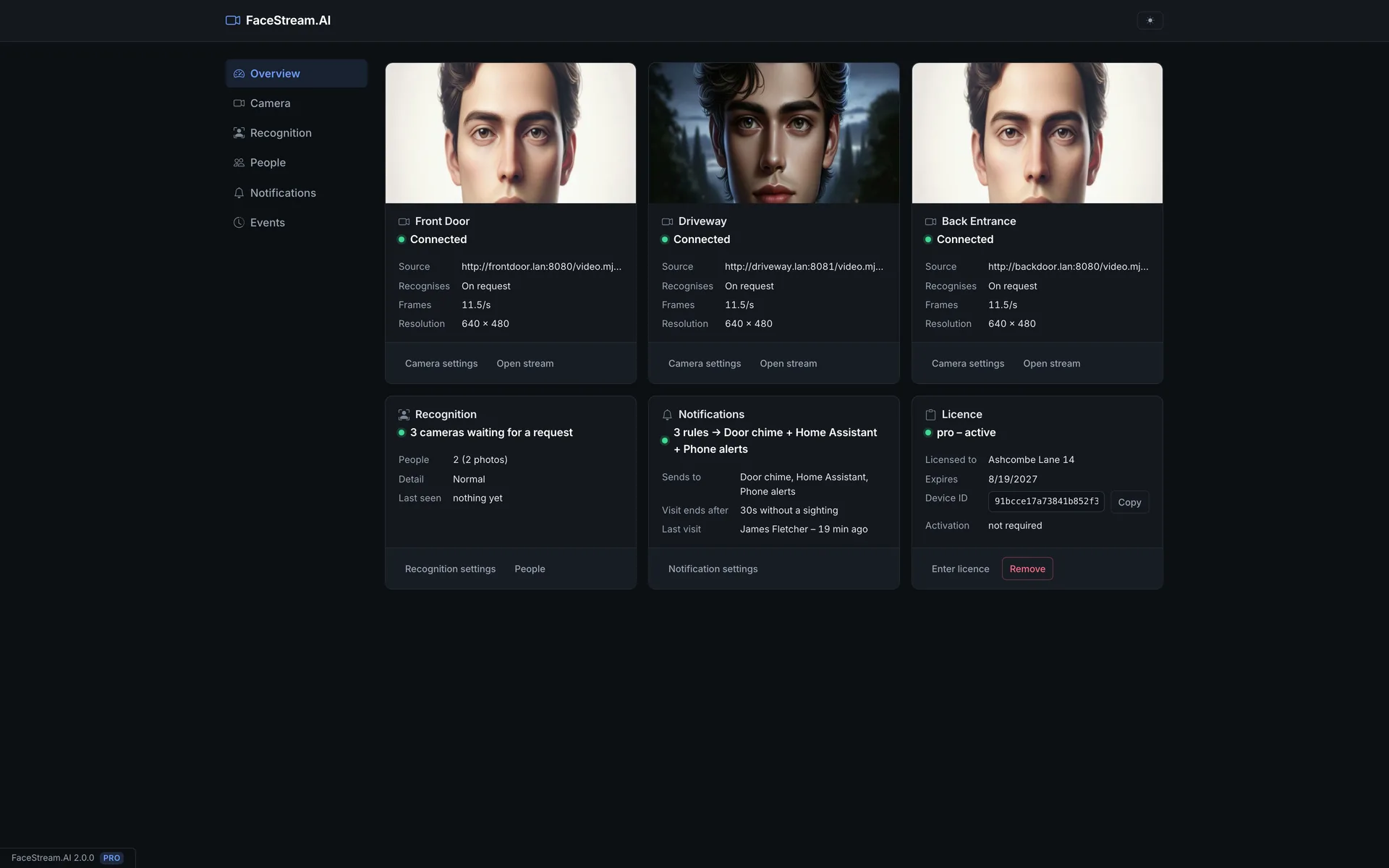
Task: Open Notification settings
Action: [x=713, y=569]
